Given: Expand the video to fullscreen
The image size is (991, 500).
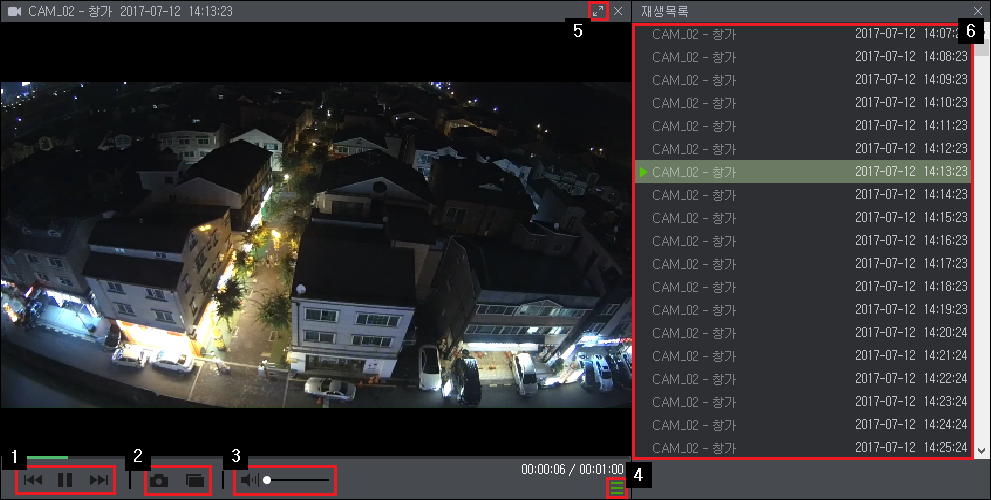Looking at the screenshot, I should (598, 11).
